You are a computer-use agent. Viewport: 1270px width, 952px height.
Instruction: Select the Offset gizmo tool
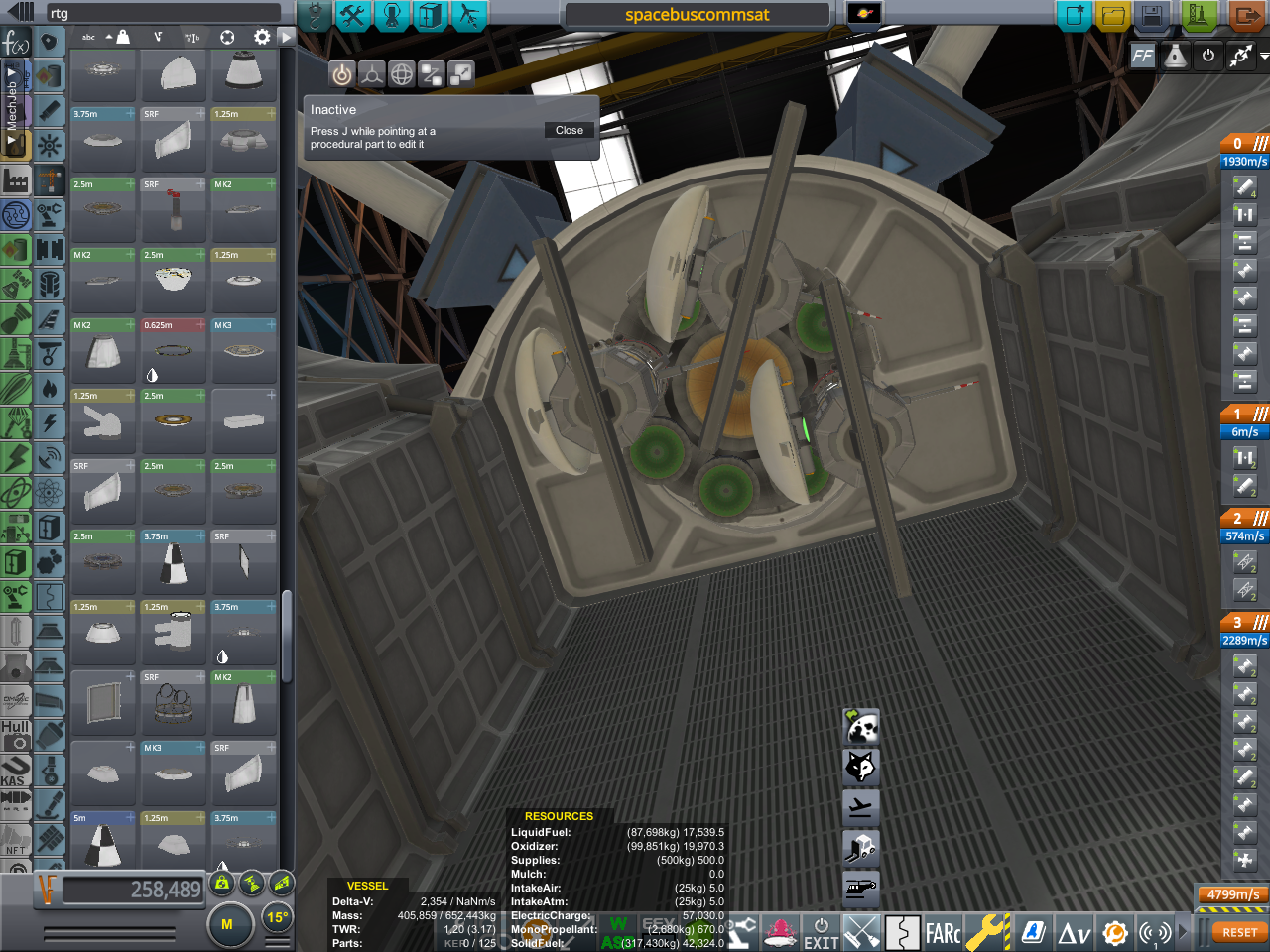(x=371, y=74)
